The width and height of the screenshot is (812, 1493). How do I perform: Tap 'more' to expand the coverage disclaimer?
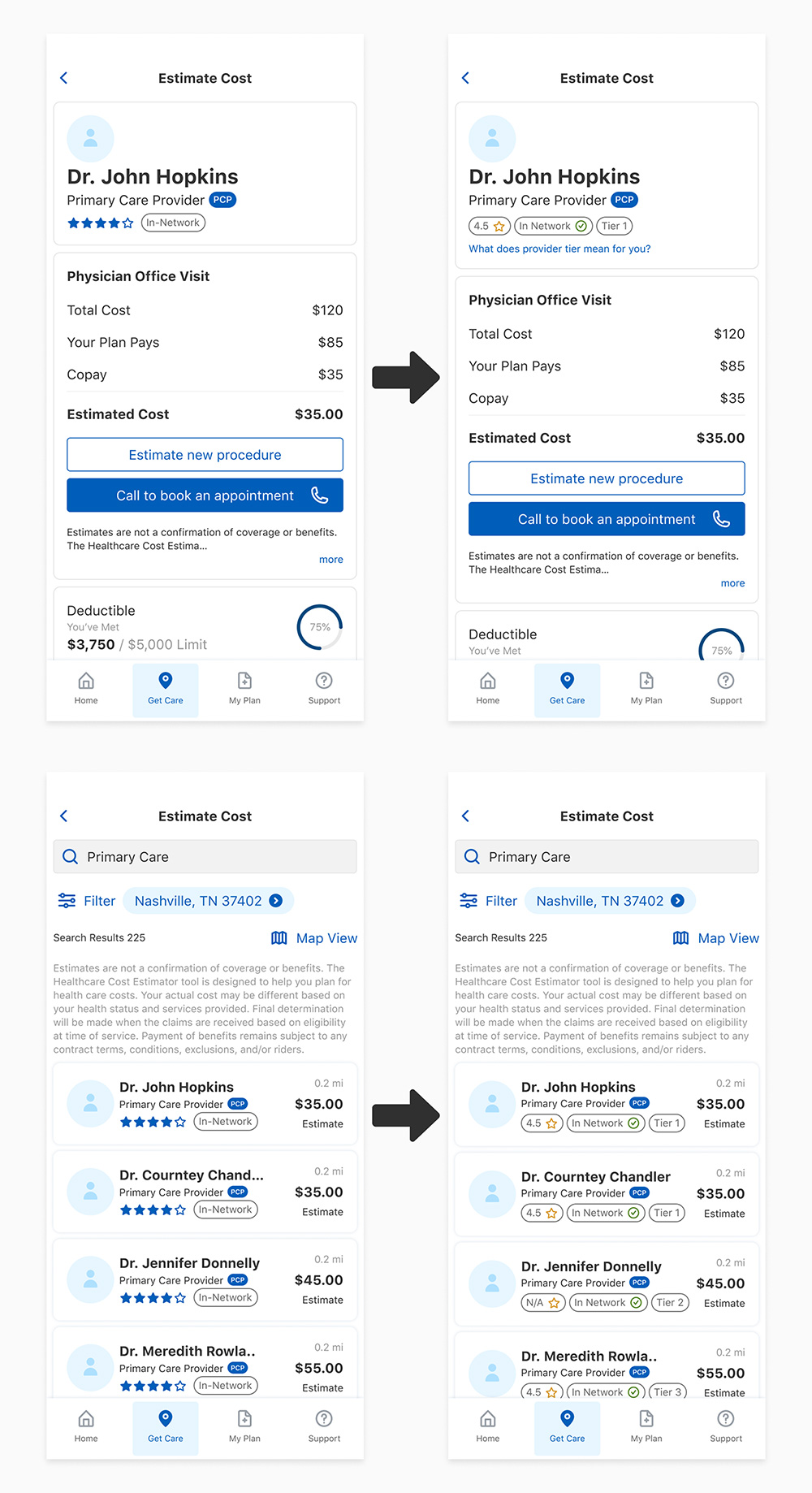(330, 559)
